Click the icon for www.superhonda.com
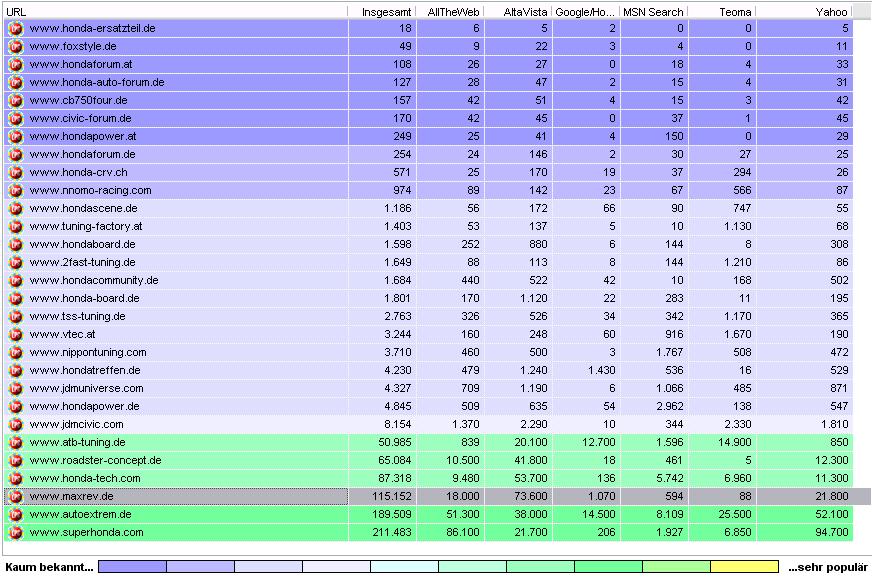Viewport: 872px width, 577px height. [x=15, y=533]
